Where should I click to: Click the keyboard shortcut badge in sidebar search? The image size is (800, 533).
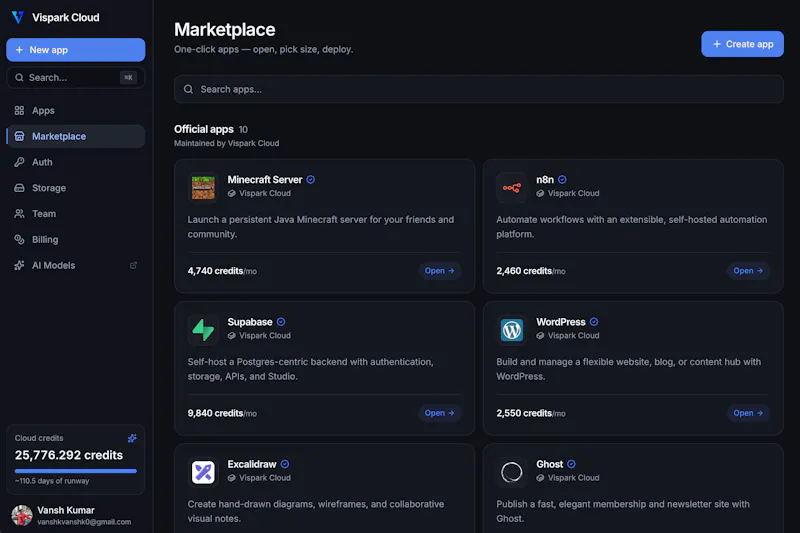[x=128, y=78]
